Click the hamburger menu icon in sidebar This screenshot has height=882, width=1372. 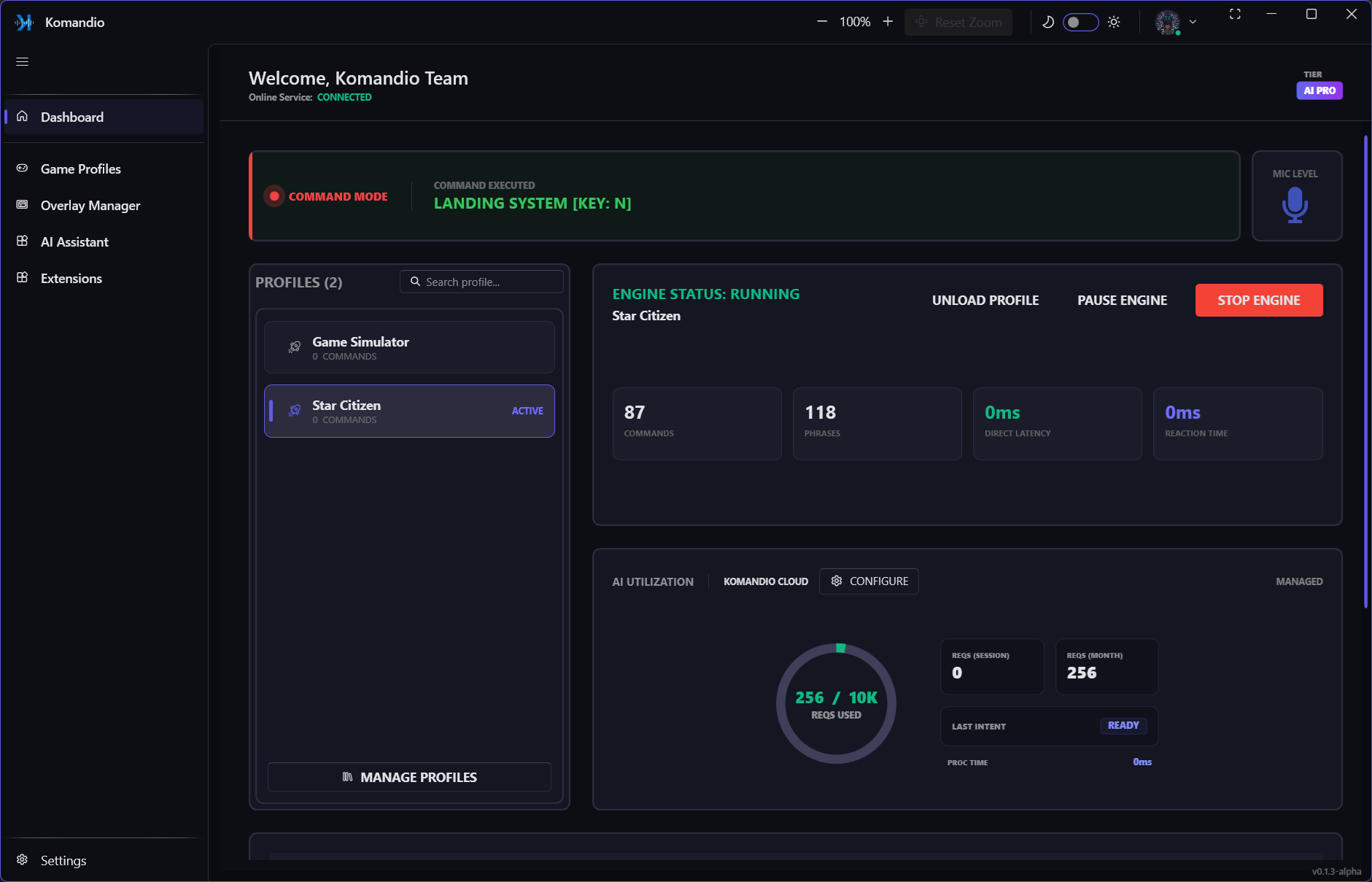point(23,62)
